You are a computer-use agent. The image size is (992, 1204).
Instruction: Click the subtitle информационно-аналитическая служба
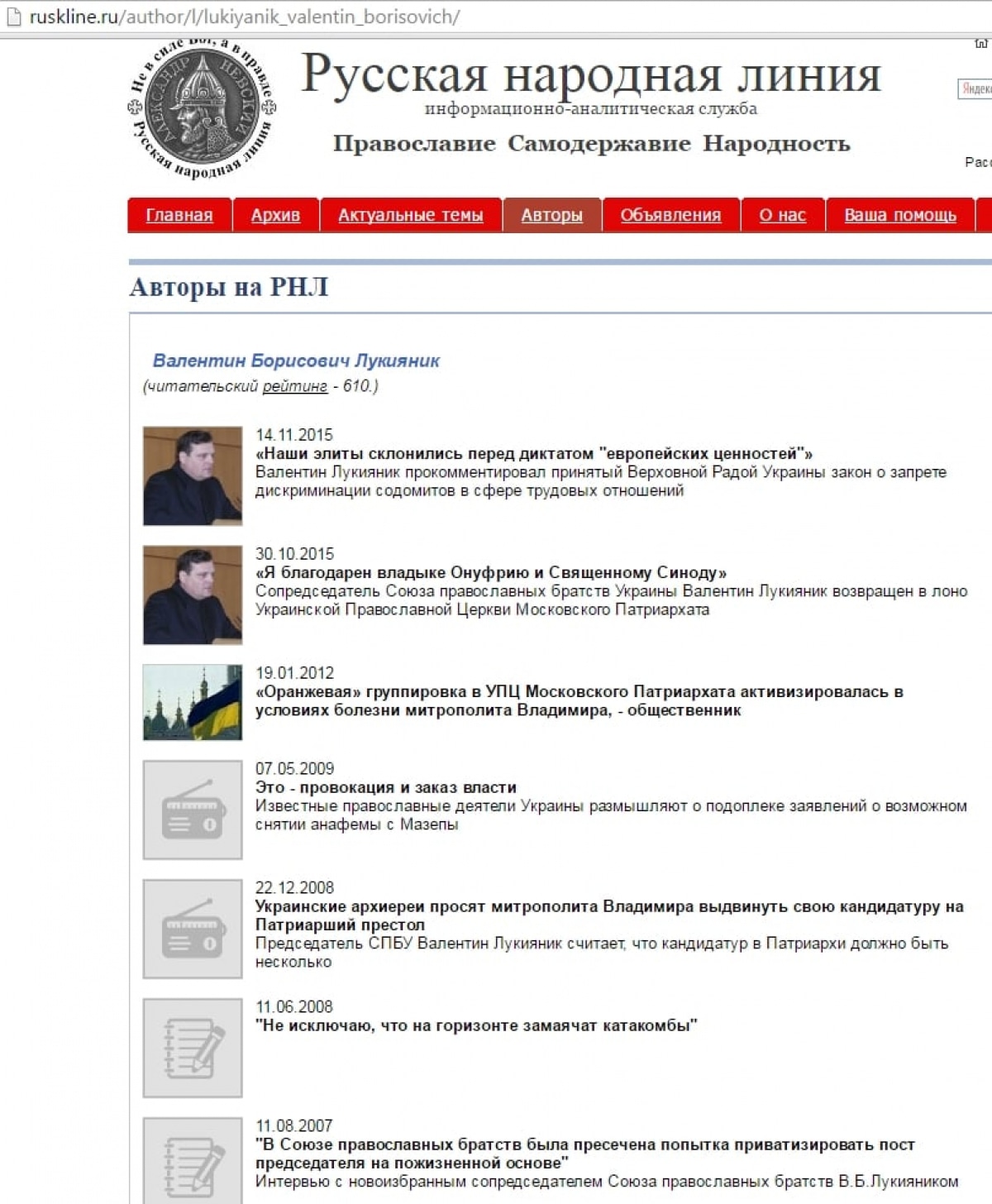591,108
